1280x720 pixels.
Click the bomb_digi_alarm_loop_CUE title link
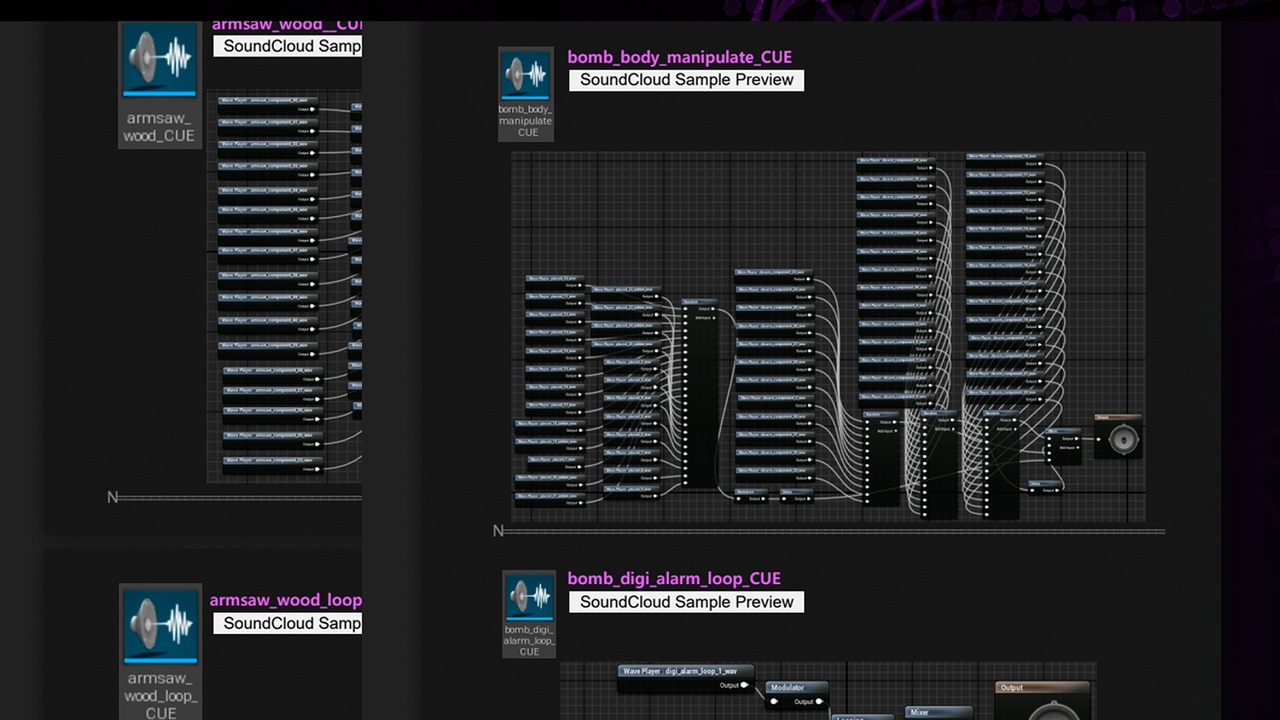(674, 578)
